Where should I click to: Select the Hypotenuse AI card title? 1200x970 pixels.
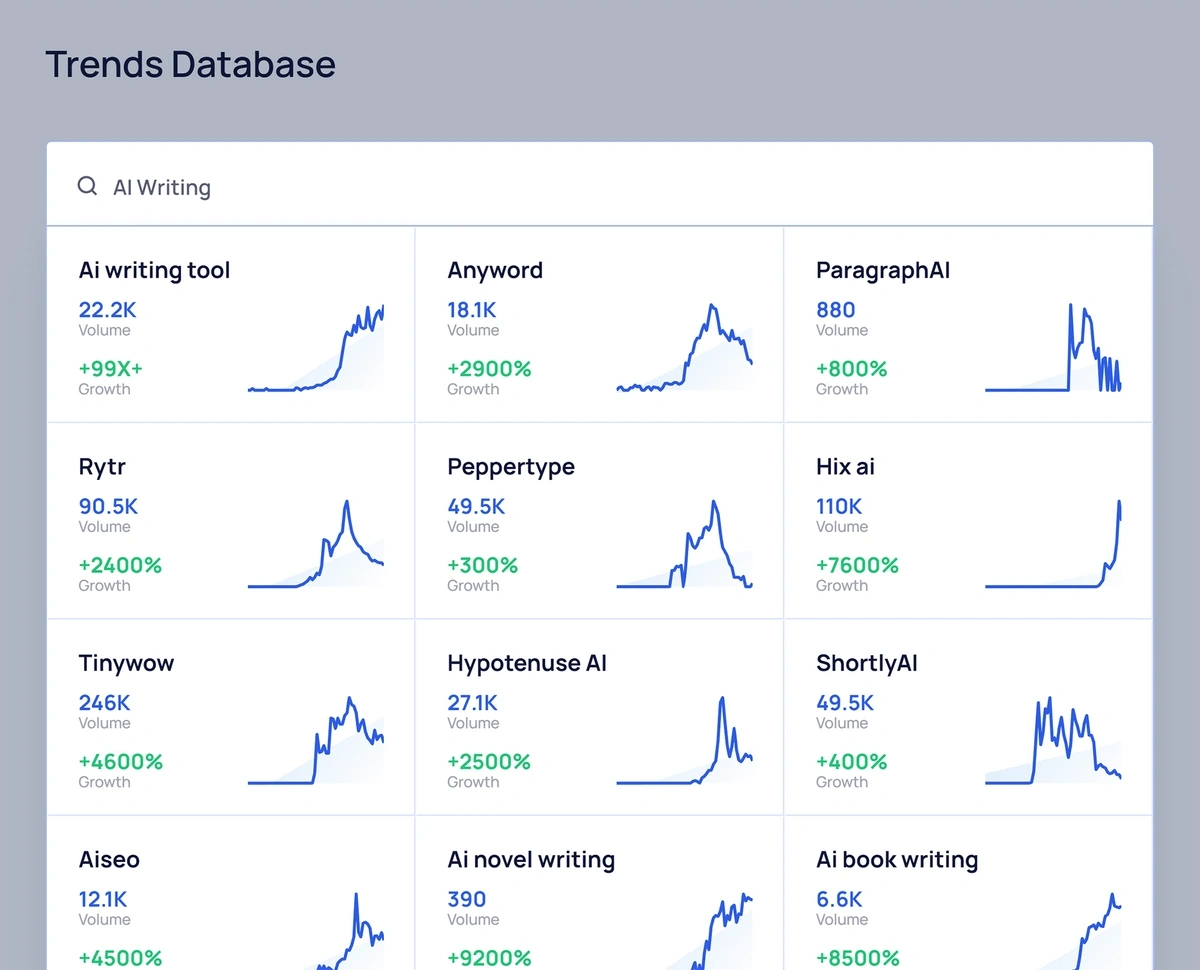527,663
